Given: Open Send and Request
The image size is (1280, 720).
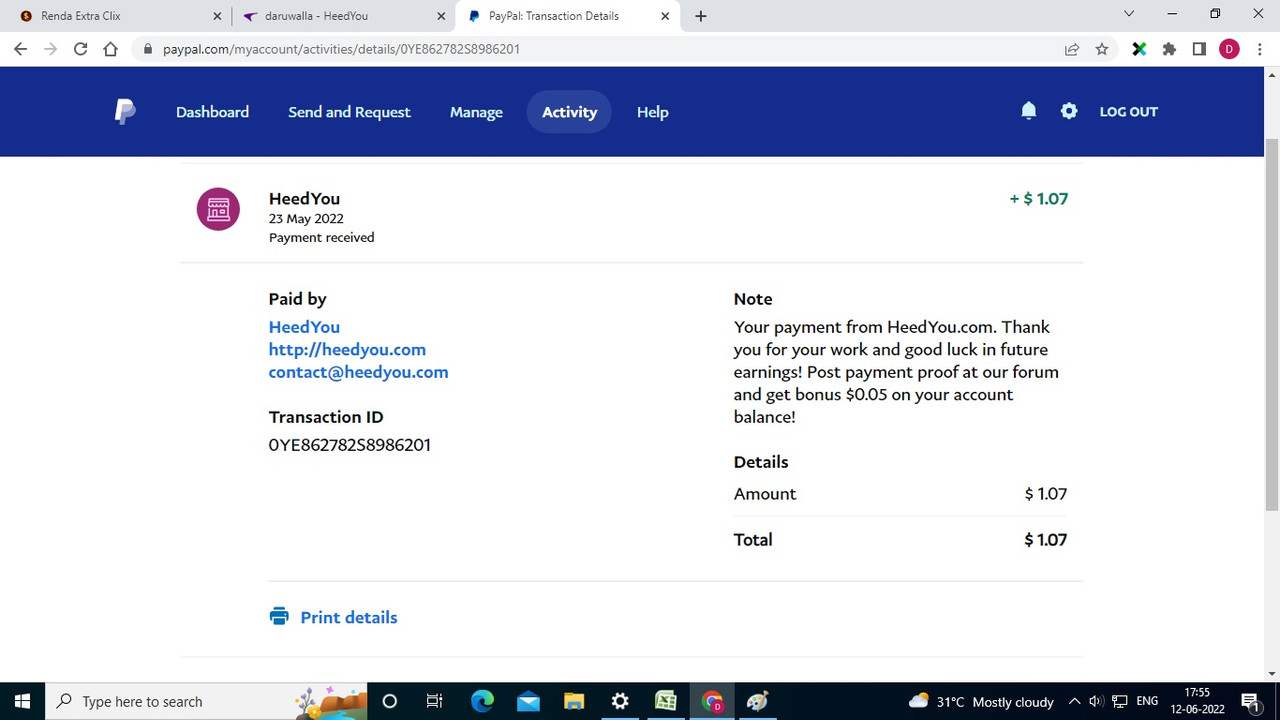Looking at the screenshot, I should tap(349, 112).
